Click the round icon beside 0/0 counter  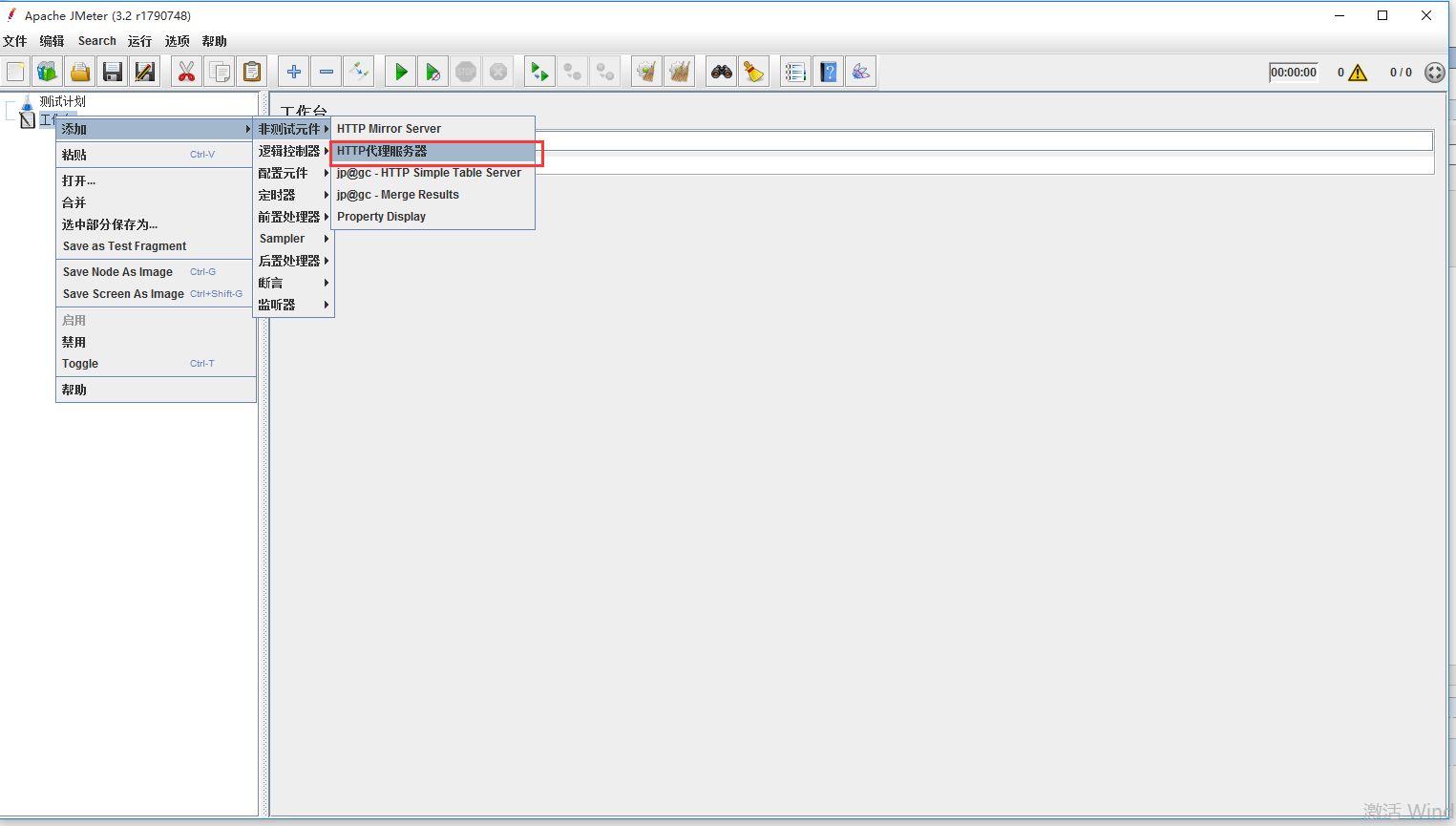(x=1434, y=73)
